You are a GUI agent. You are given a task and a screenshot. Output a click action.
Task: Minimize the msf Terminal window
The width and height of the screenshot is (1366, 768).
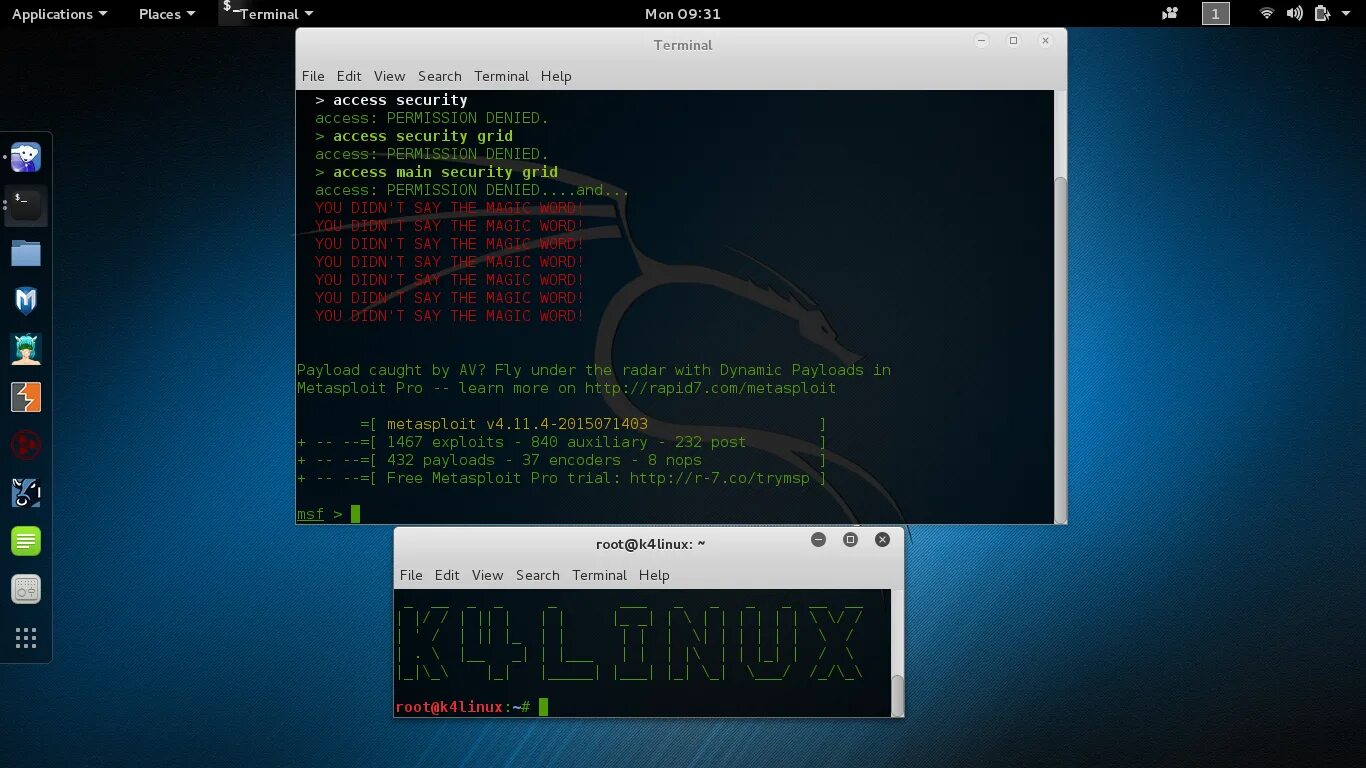pyautogui.click(x=981, y=41)
